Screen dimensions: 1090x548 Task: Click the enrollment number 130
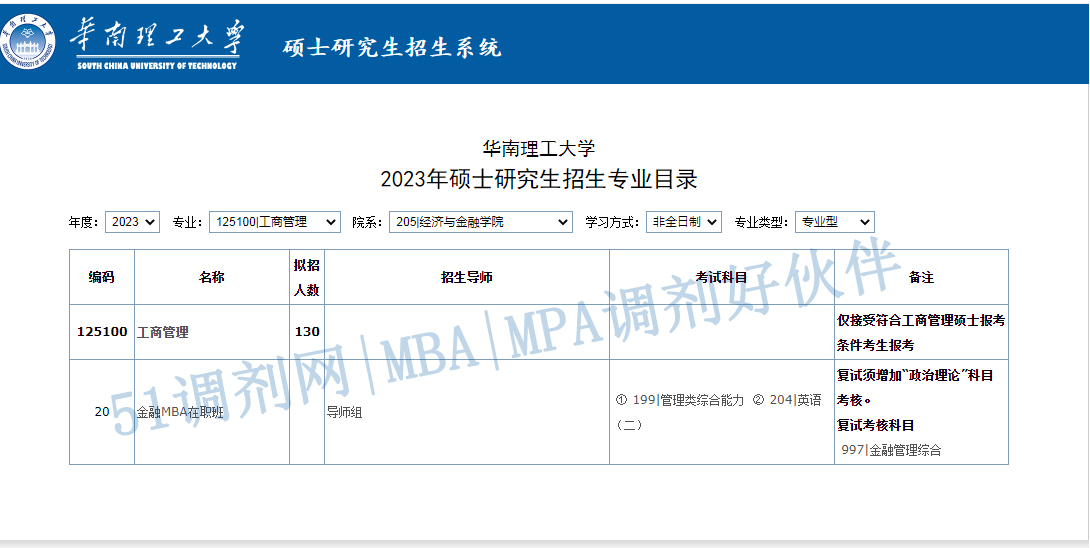[x=307, y=332]
